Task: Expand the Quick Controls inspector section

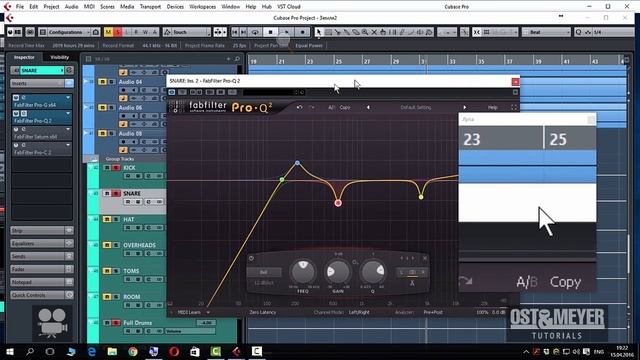Action: pyautogui.click(x=42, y=295)
